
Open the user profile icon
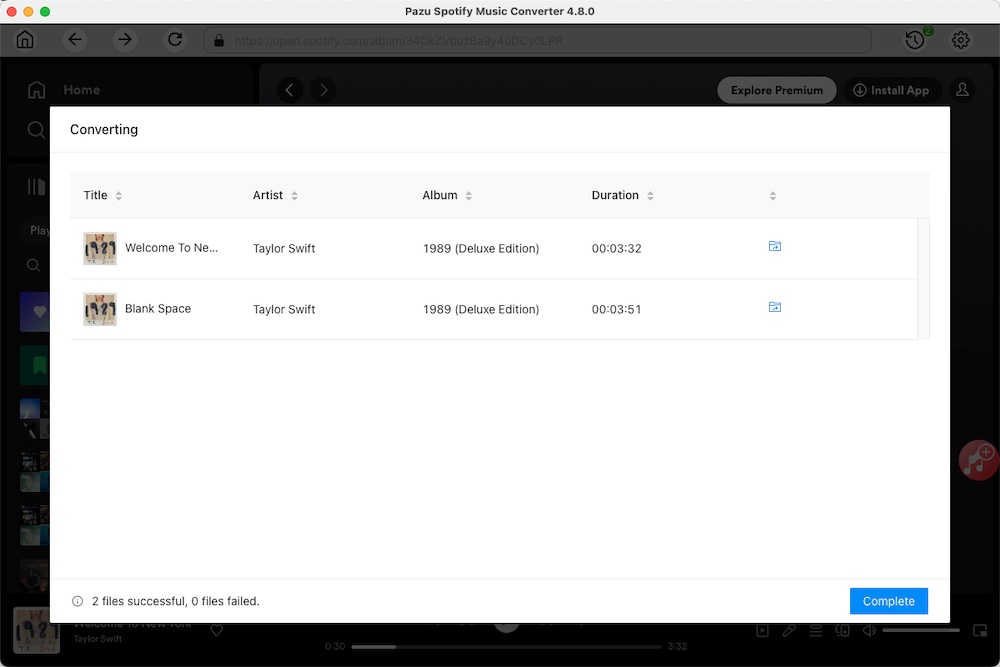click(962, 90)
